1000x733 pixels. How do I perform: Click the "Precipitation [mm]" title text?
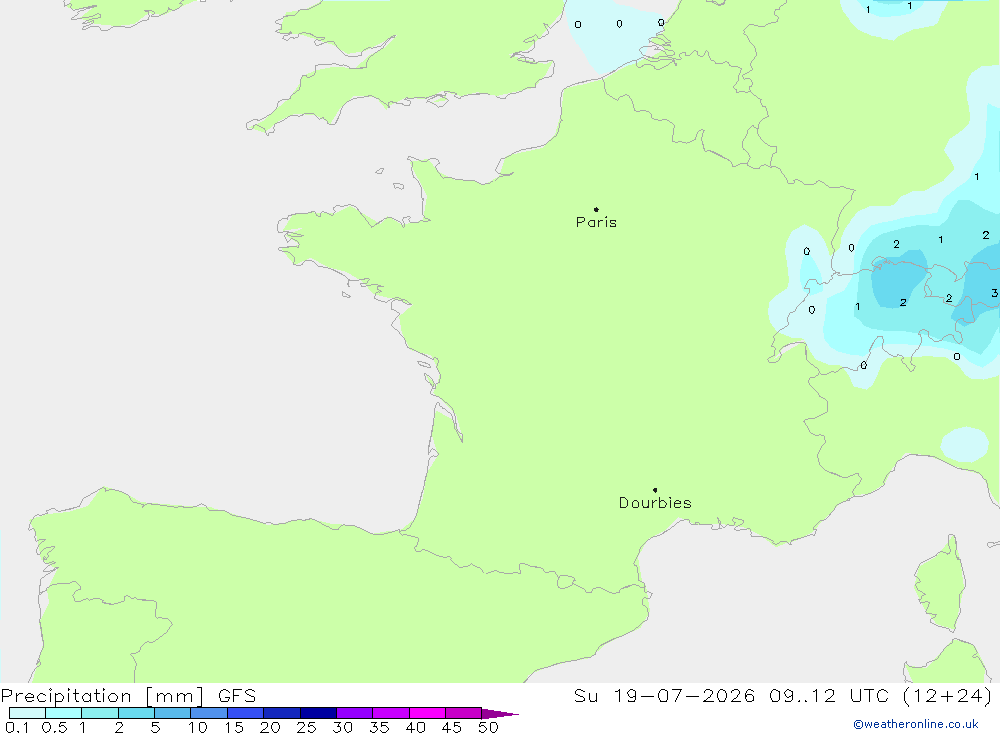[x=102, y=696]
